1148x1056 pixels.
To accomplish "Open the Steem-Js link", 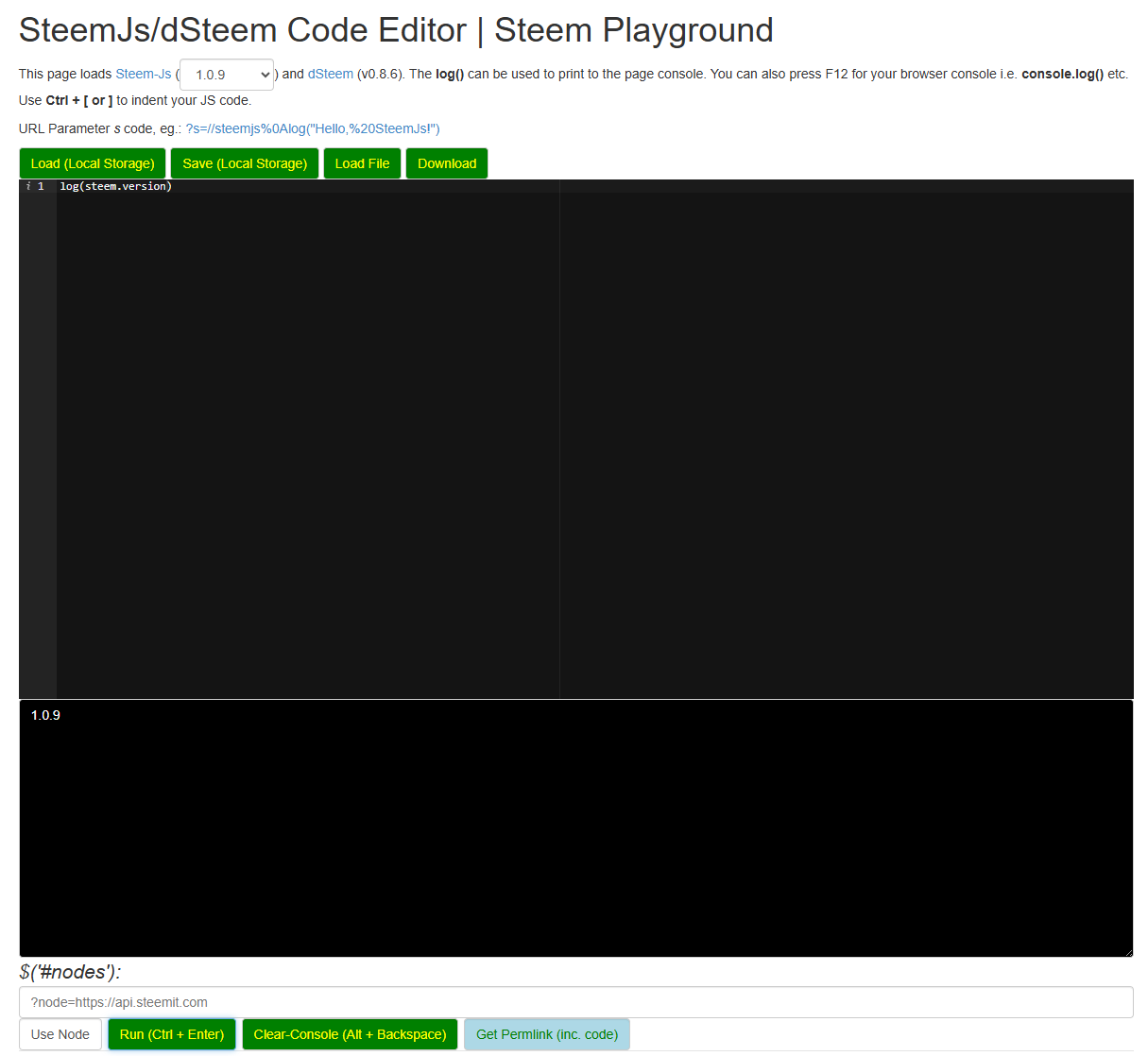I will click(144, 74).
